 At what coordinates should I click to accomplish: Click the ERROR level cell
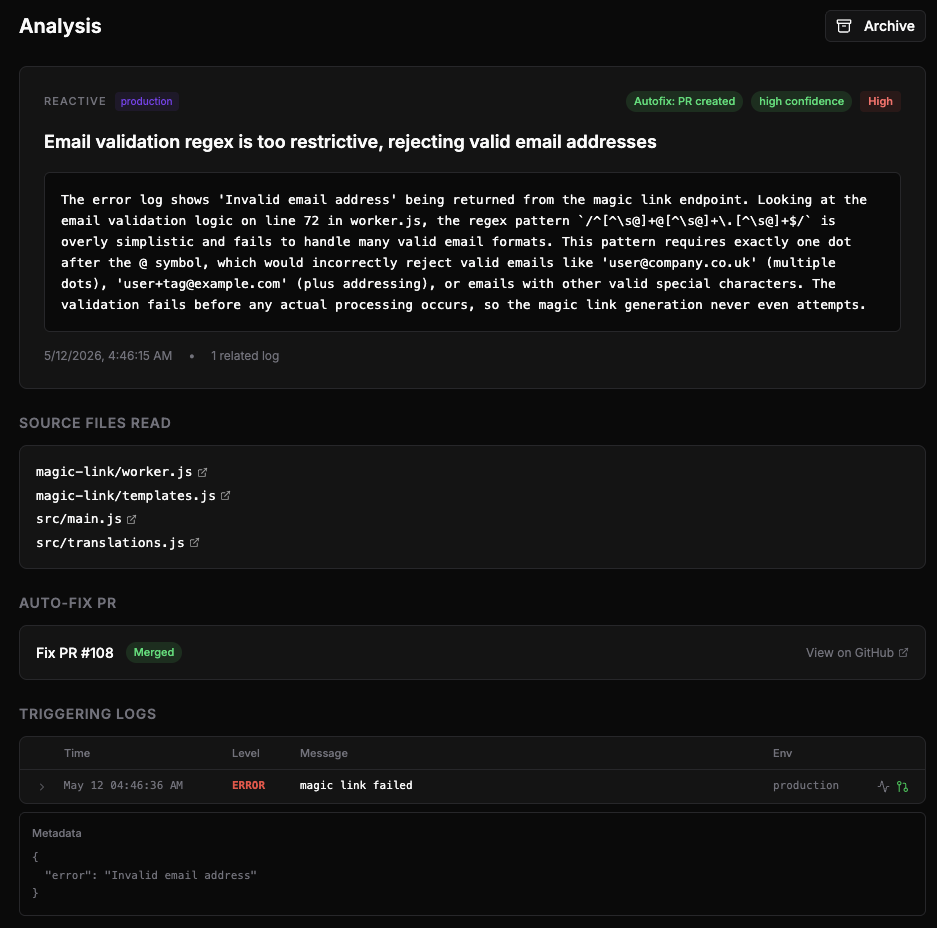click(x=249, y=785)
